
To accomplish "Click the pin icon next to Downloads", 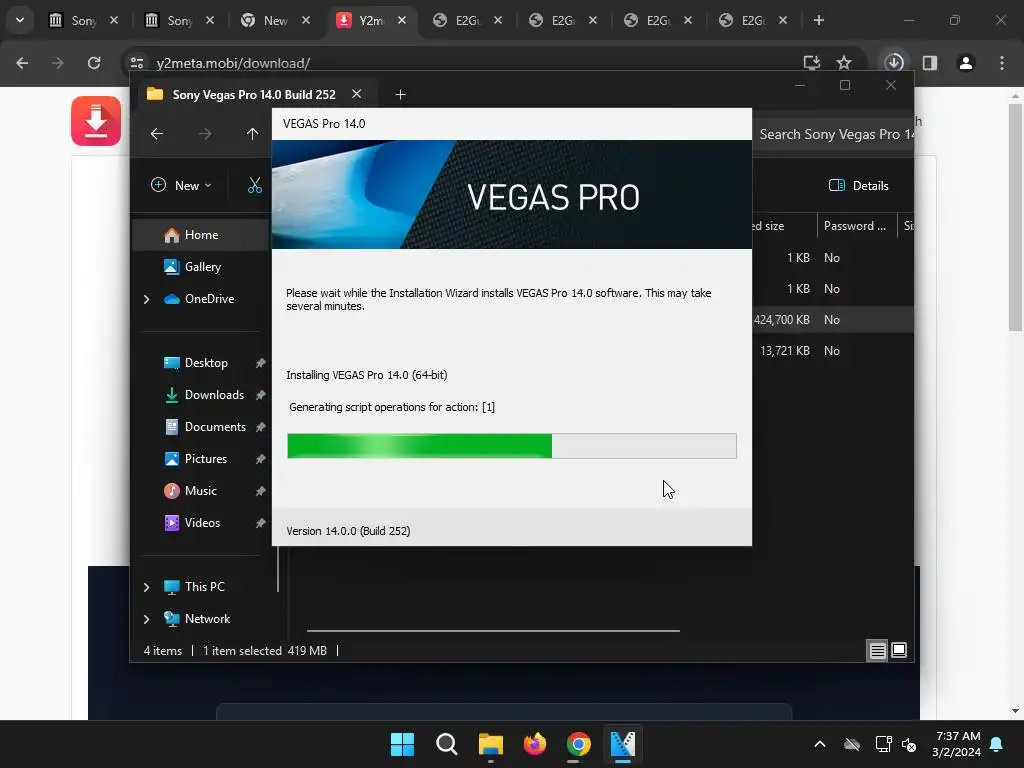I will 261,395.
